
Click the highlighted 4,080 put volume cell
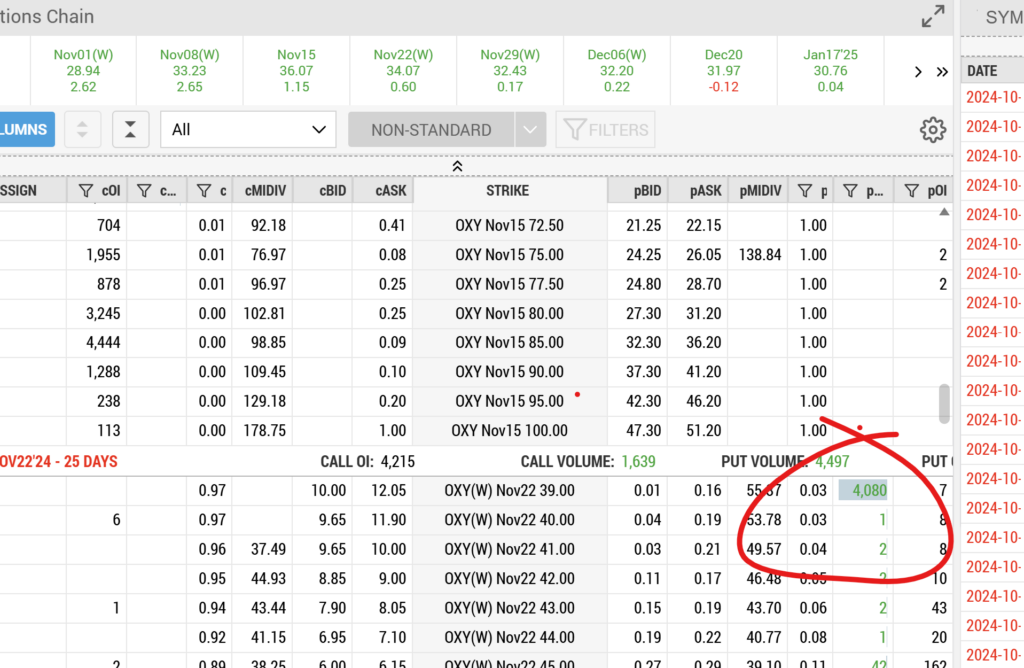[x=863, y=490]
